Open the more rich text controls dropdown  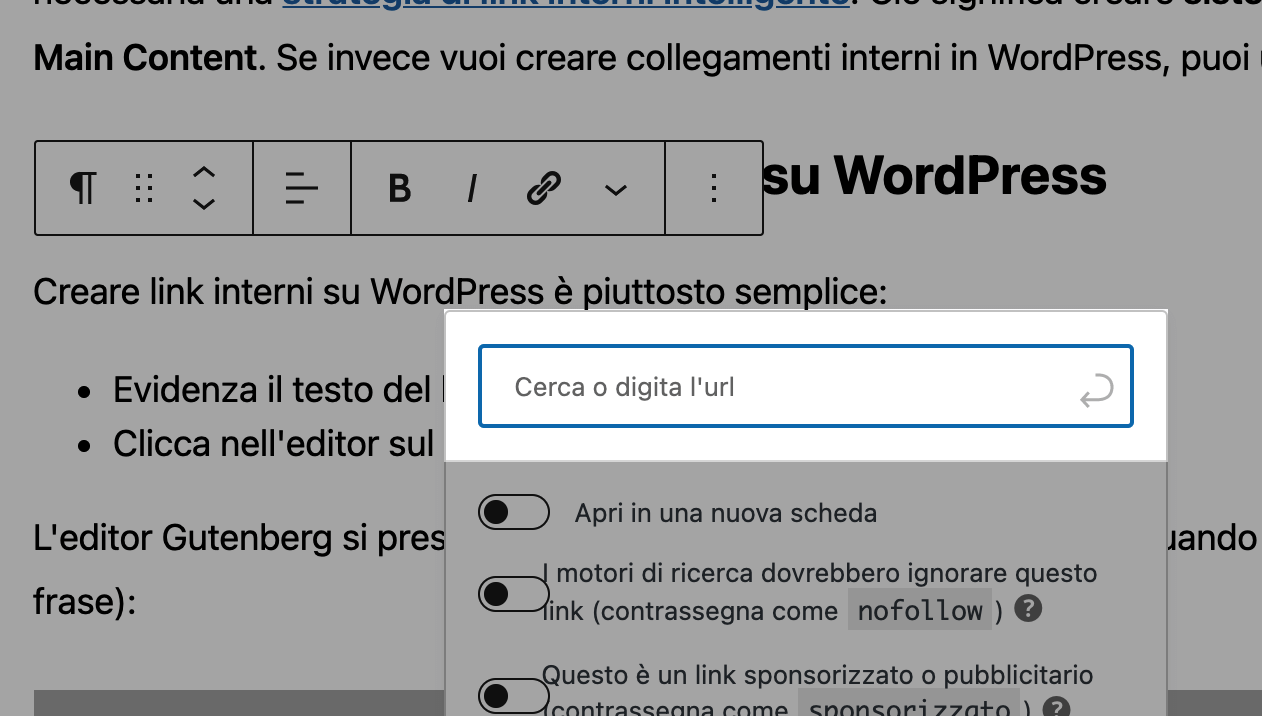point(616,189)
